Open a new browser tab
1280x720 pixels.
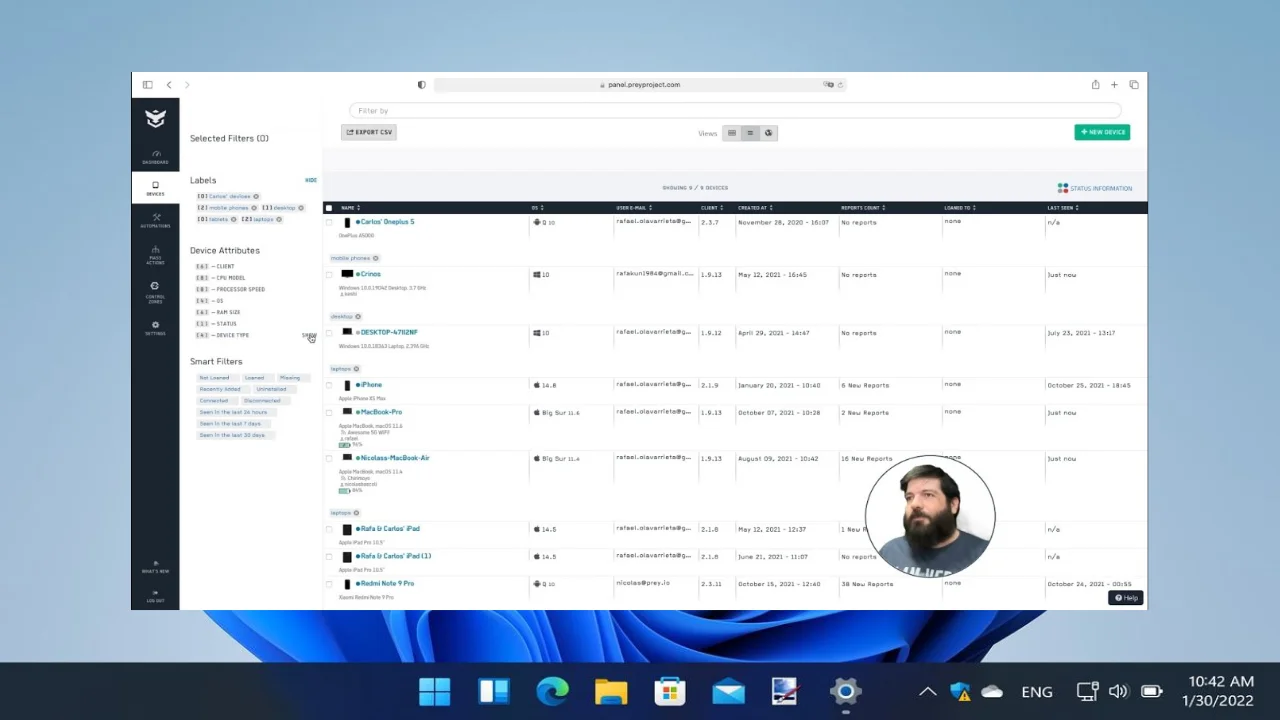coord(1114,85)
